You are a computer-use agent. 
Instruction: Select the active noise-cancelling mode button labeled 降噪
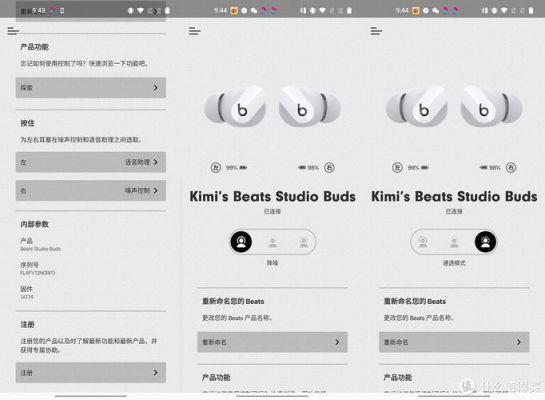(241, 242)
